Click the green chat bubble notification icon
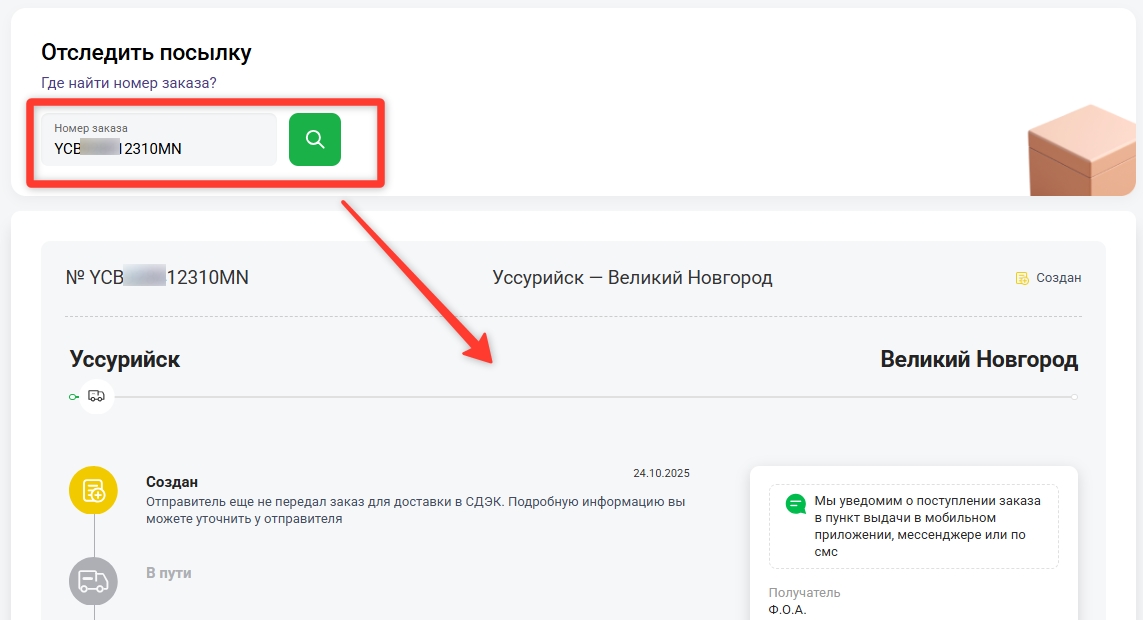This screenshot has height=620, width=1143. [x=796, y=503]
